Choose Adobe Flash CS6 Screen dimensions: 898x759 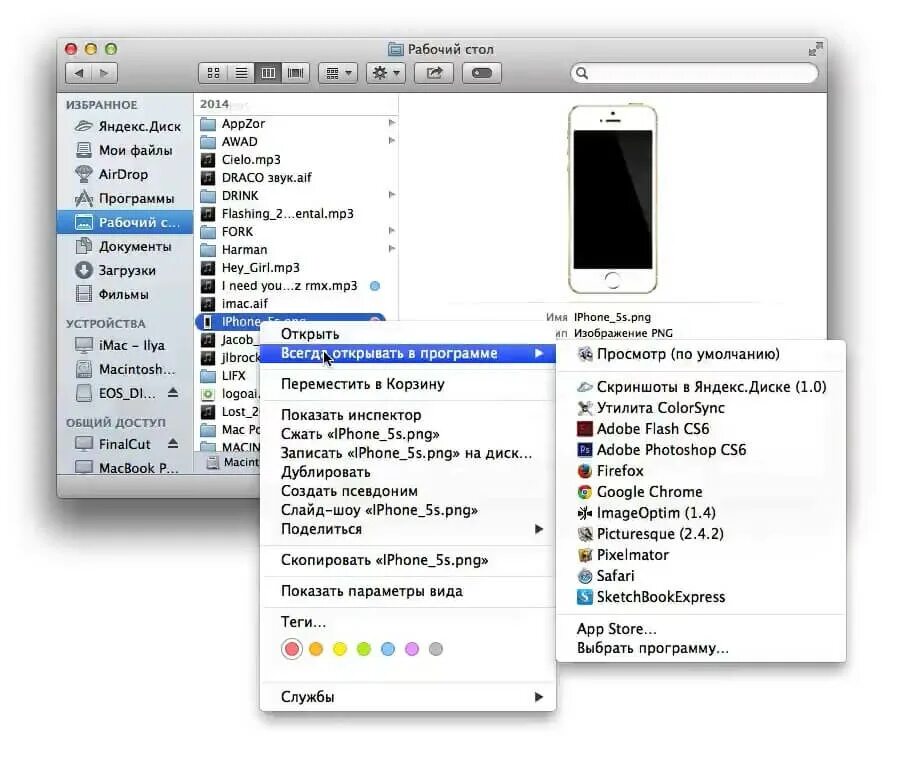701,428
